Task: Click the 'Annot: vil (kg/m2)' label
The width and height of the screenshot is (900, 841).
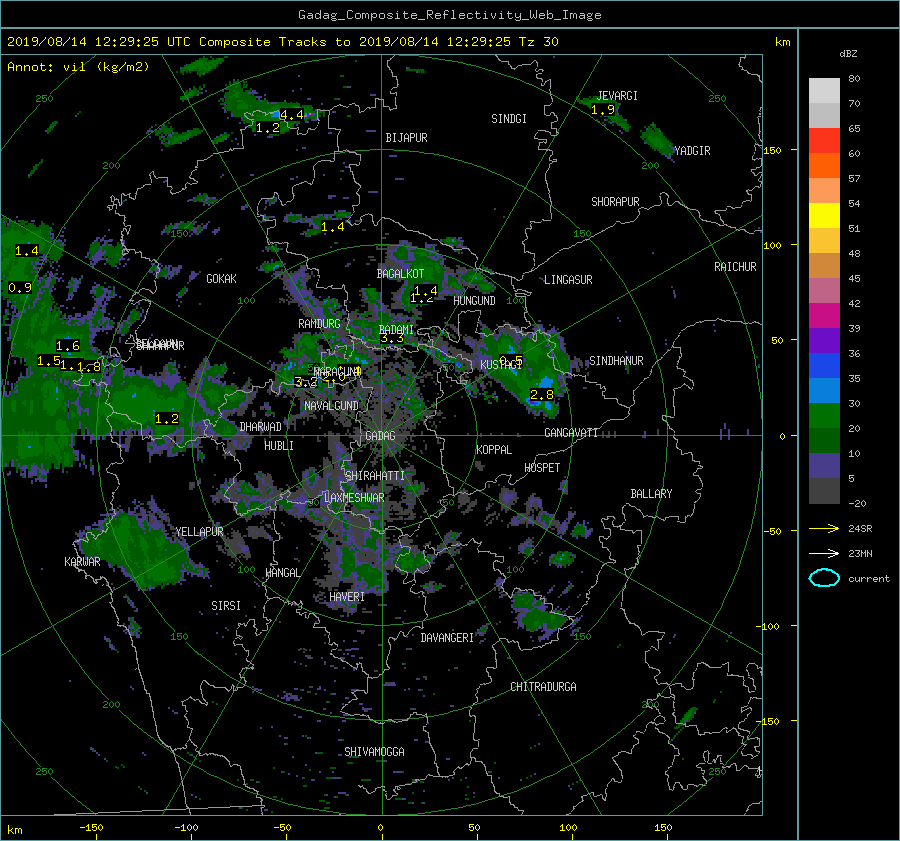Action: click(x=78, y=67)
